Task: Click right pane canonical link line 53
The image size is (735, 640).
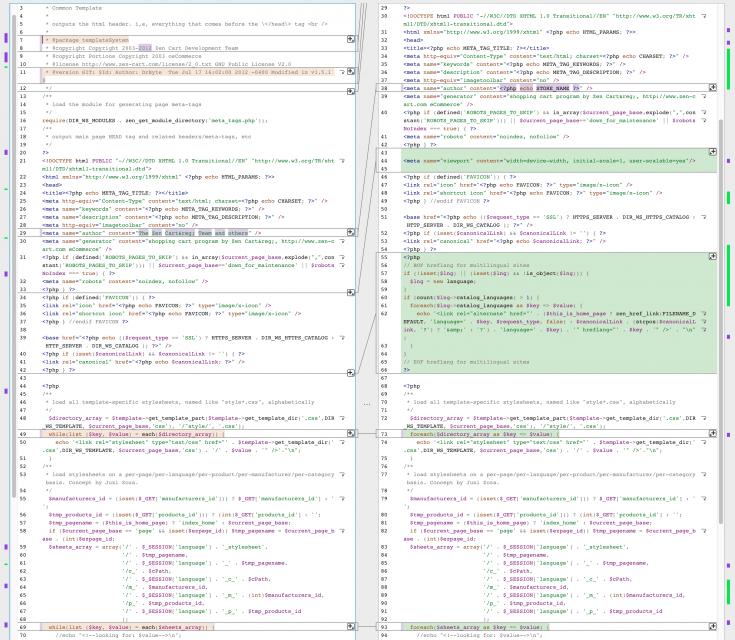Action: (505, 241)
